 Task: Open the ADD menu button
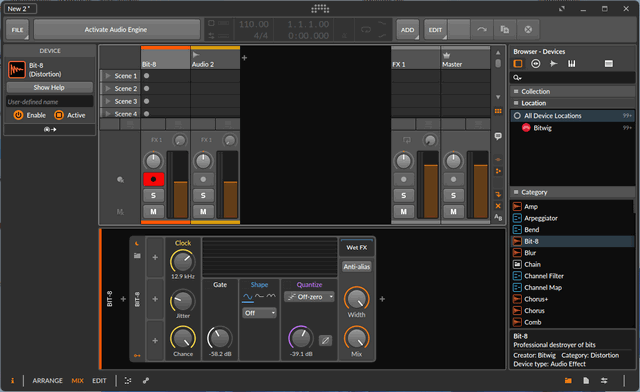pos(407,30)
